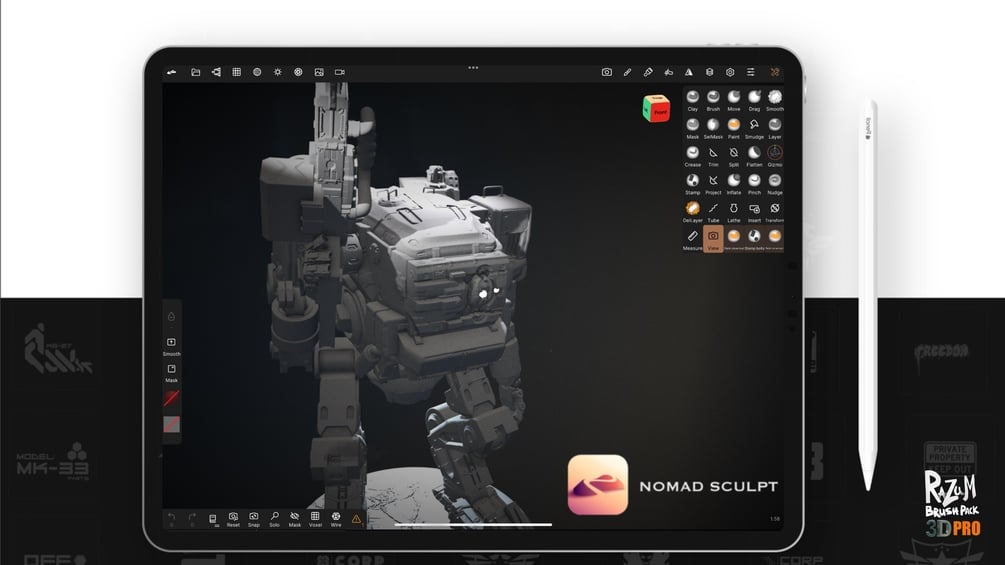Select the highlighted View tool
The width and height of the screenshot is (1005, 565).
pyautogui.click(x=713, y=239)
